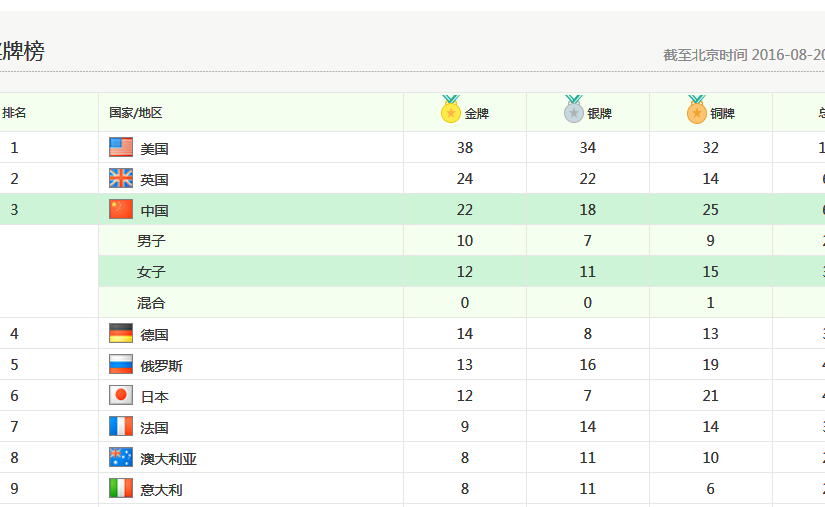Click the gold medal icon in header
Screen dimensions: 825x507
[451, 110]
